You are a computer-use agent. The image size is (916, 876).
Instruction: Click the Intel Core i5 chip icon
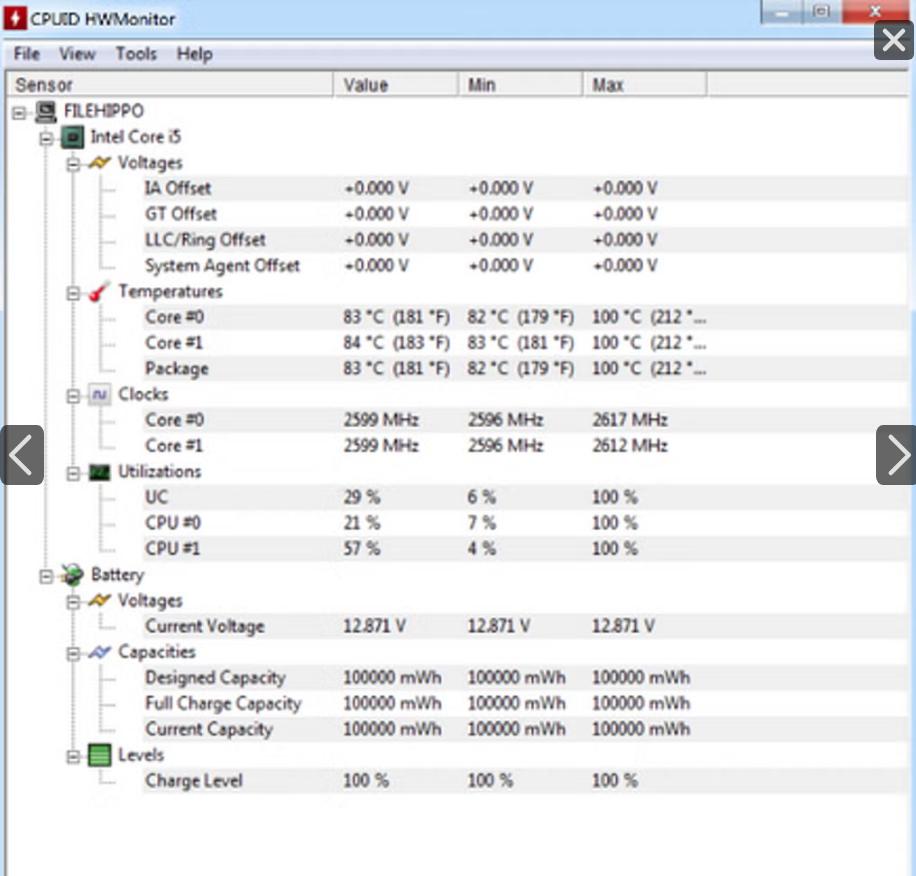pyautogui.click(x=72, y=137)
